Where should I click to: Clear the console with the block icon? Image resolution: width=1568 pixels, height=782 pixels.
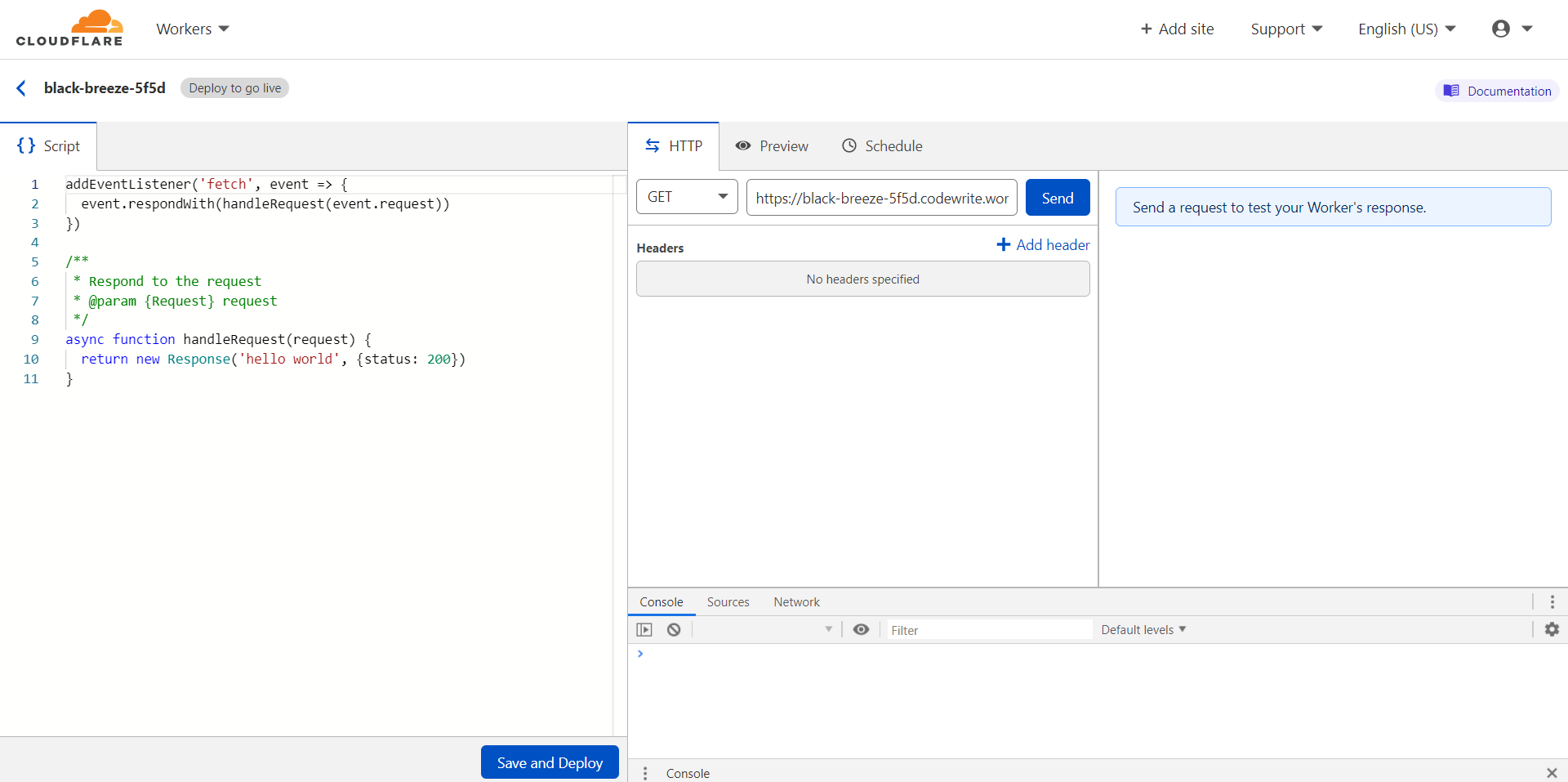point(674,630)
